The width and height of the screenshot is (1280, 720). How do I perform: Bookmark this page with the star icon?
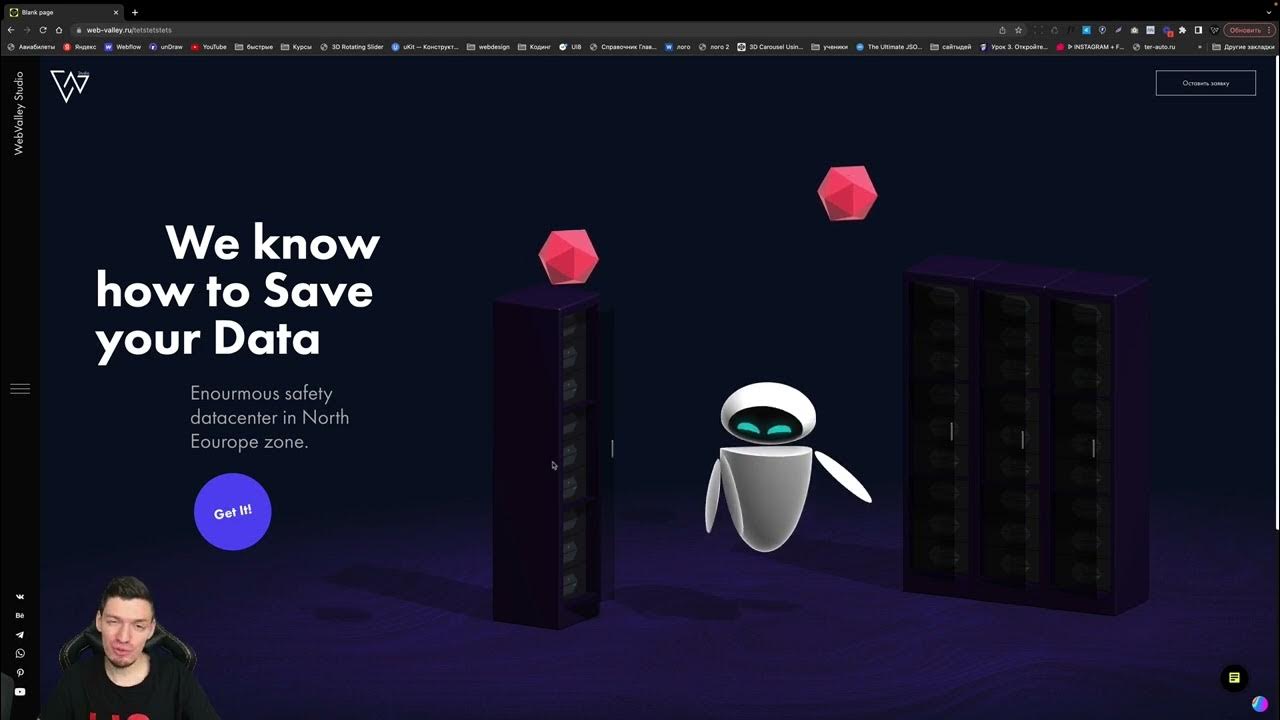[x=1018, y=30]
